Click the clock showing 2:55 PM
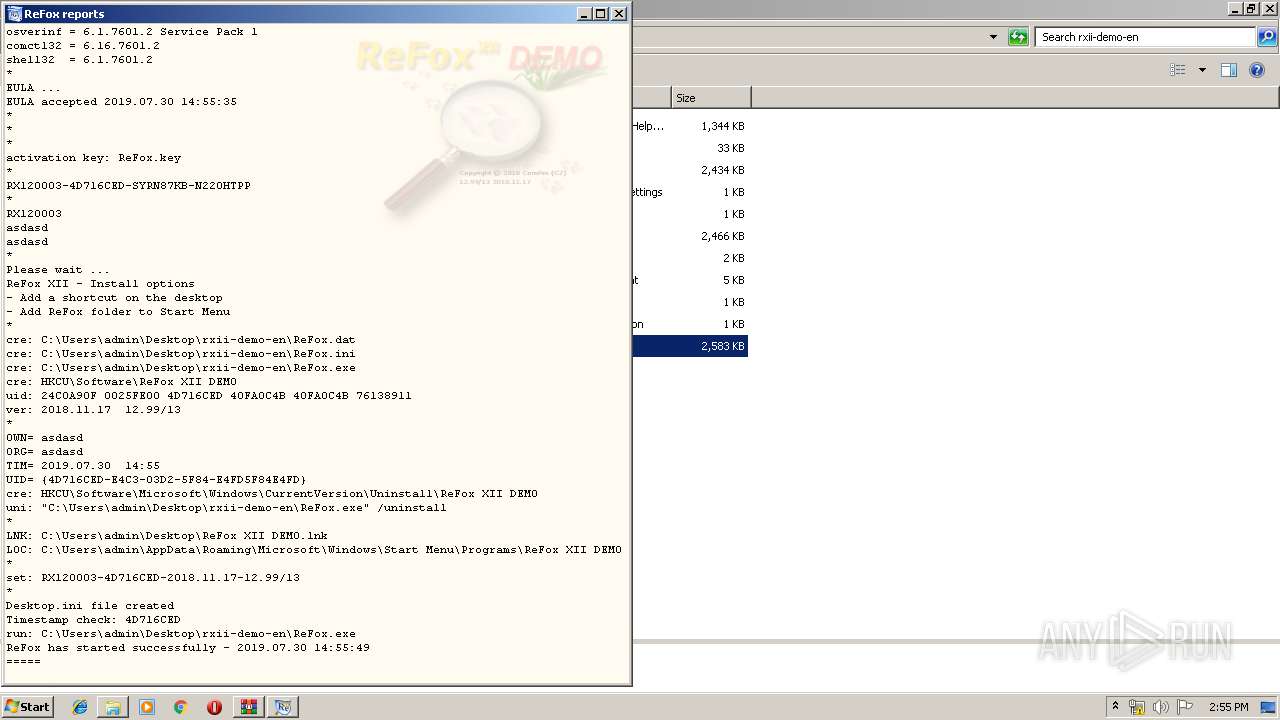The image size is (1280, 720). pyautogui.click(x=1228, y=707)
